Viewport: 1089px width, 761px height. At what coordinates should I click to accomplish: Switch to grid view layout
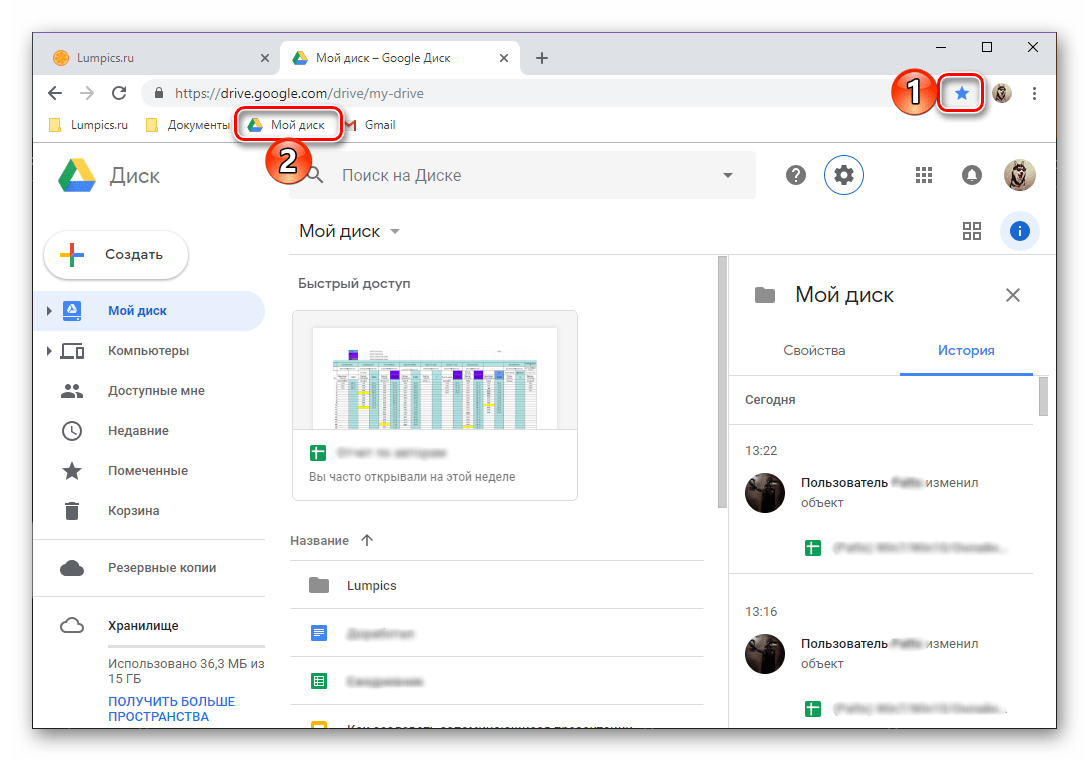click(x=972, y=231)
